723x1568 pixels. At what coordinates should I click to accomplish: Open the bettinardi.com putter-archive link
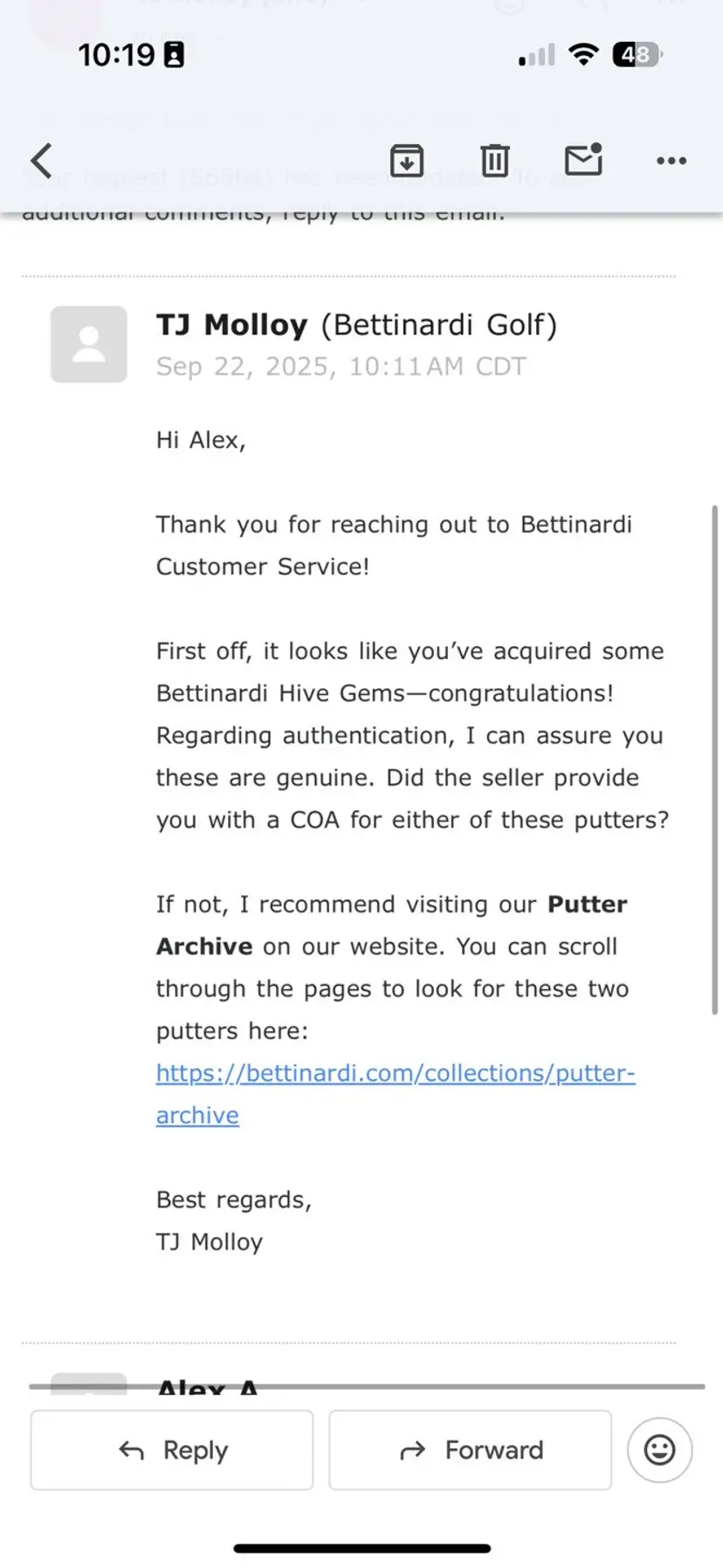tap(395, 1073)
